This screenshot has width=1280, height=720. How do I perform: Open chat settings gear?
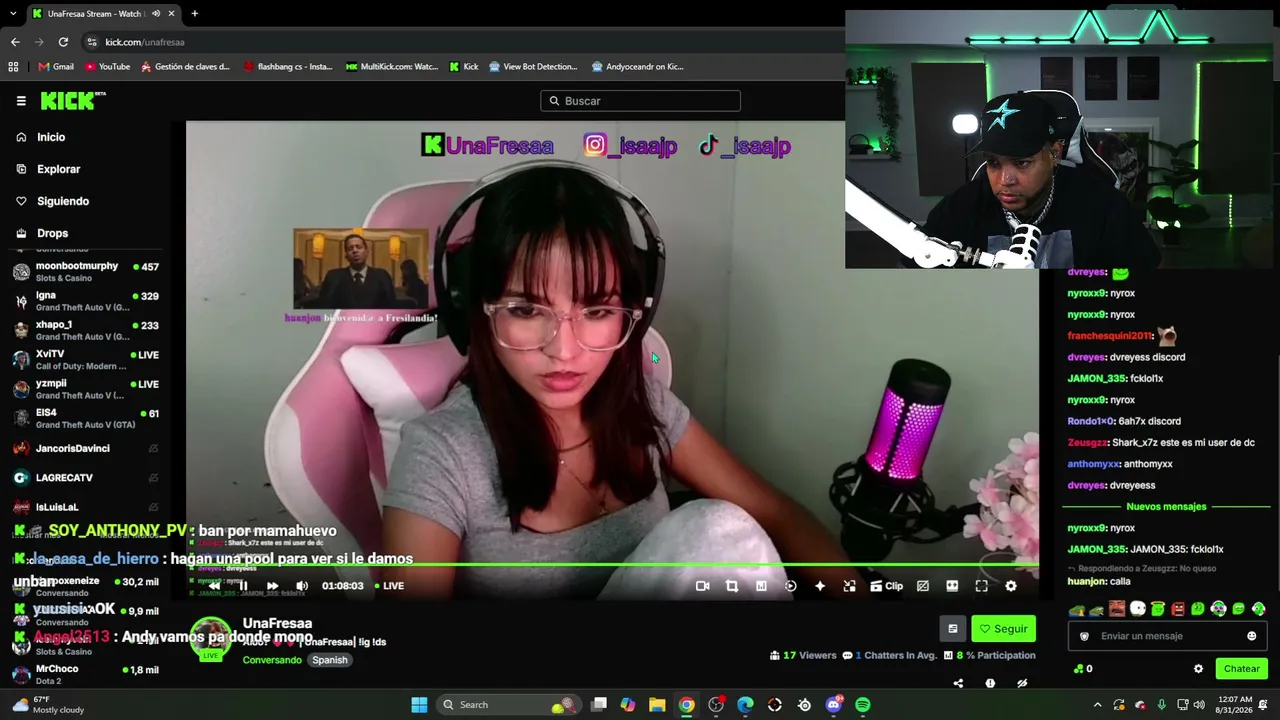pos(1198,669)
